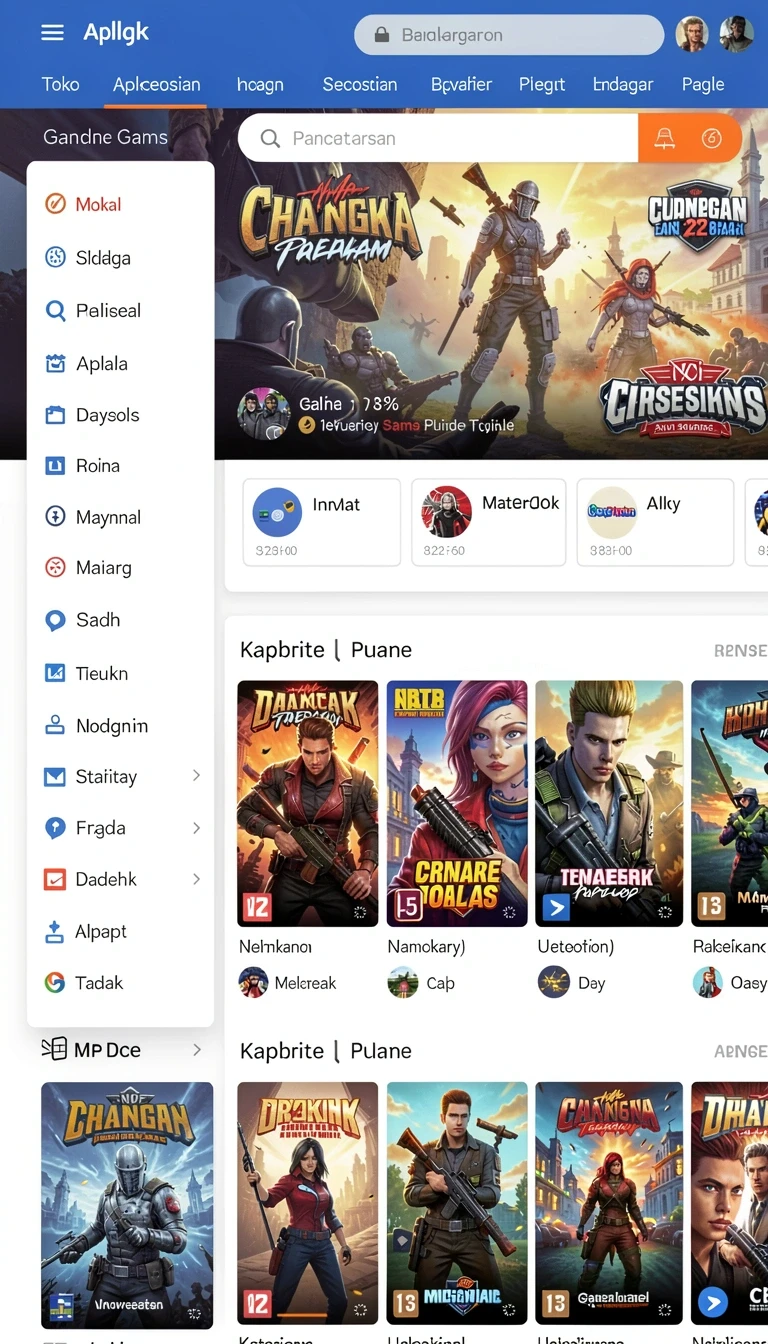Click the Dadehk red icon
The height and width of the screenshot is (1344, 768).
tap(56, 880)
